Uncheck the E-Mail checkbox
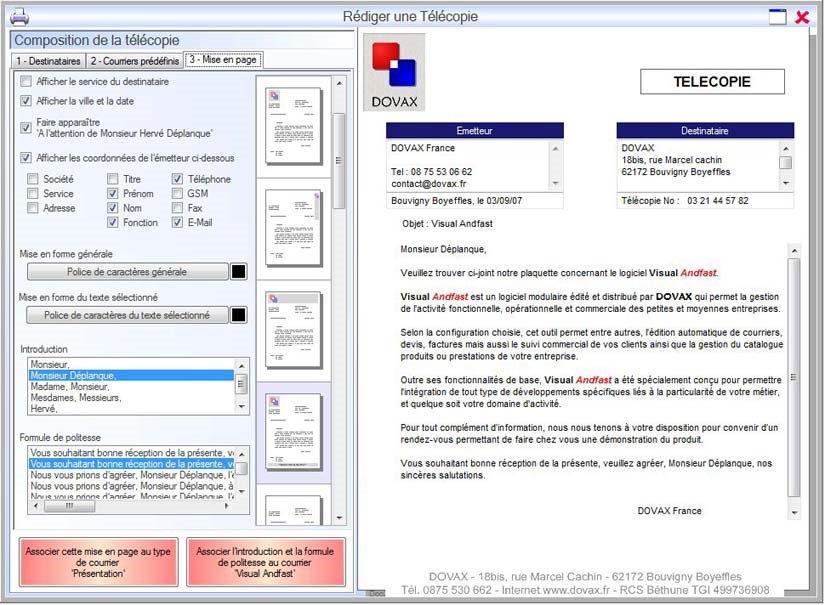The image size is (825, 605). point(177,223)
